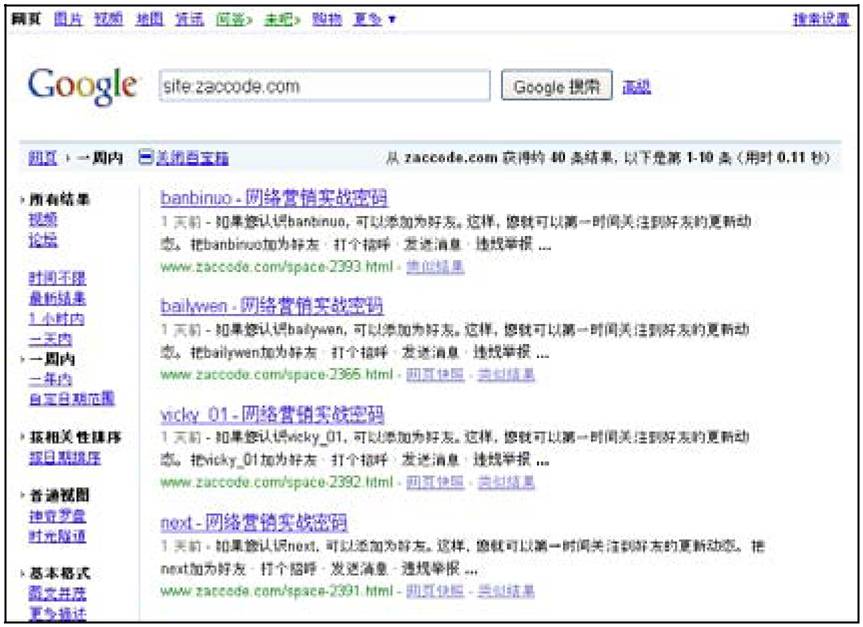
Task: Click 类似结果 for the bailywen result
Action: tap(506, 375)
